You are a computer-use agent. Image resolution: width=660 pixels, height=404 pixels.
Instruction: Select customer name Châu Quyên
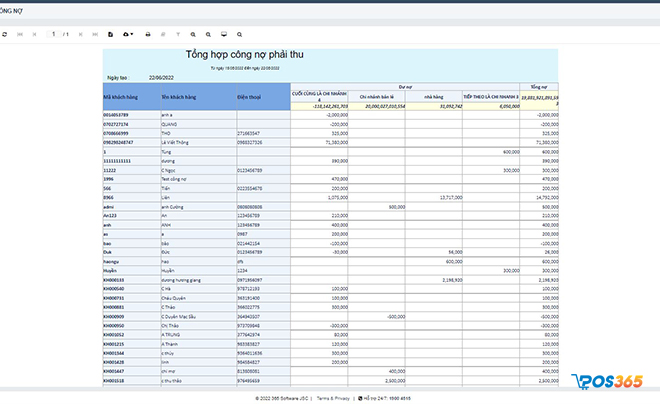(x=173, y=298)
